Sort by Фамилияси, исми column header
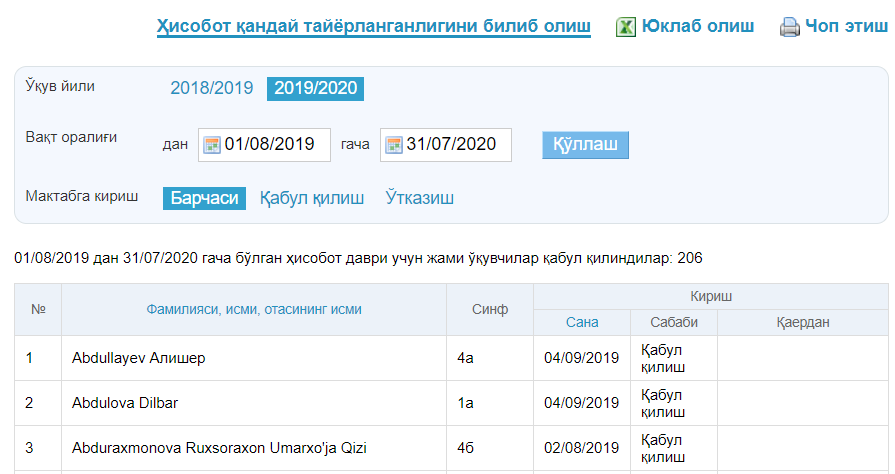The image size is (895, 474). pyautogui.click(x=254, y=310)
